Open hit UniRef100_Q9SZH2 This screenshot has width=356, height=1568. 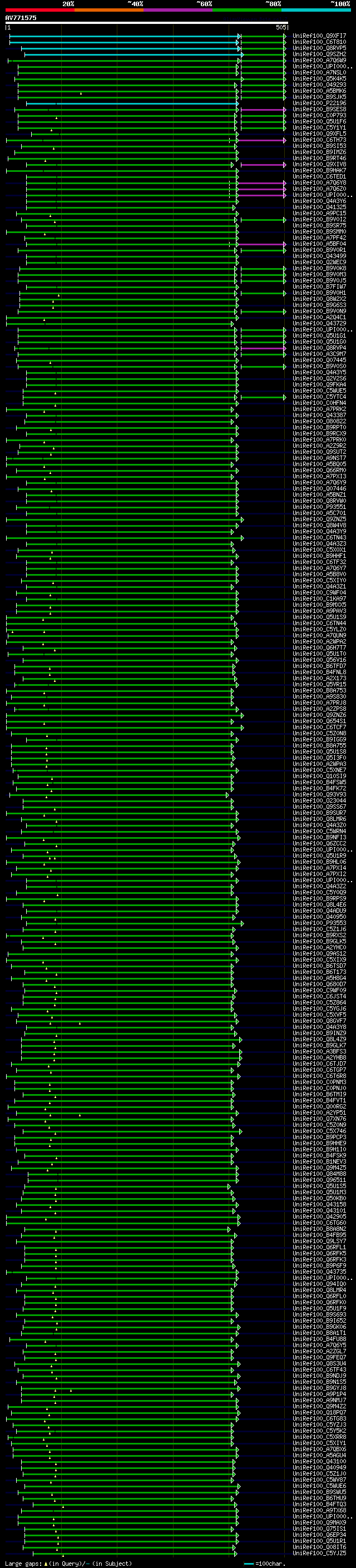(x=319, y=54)
